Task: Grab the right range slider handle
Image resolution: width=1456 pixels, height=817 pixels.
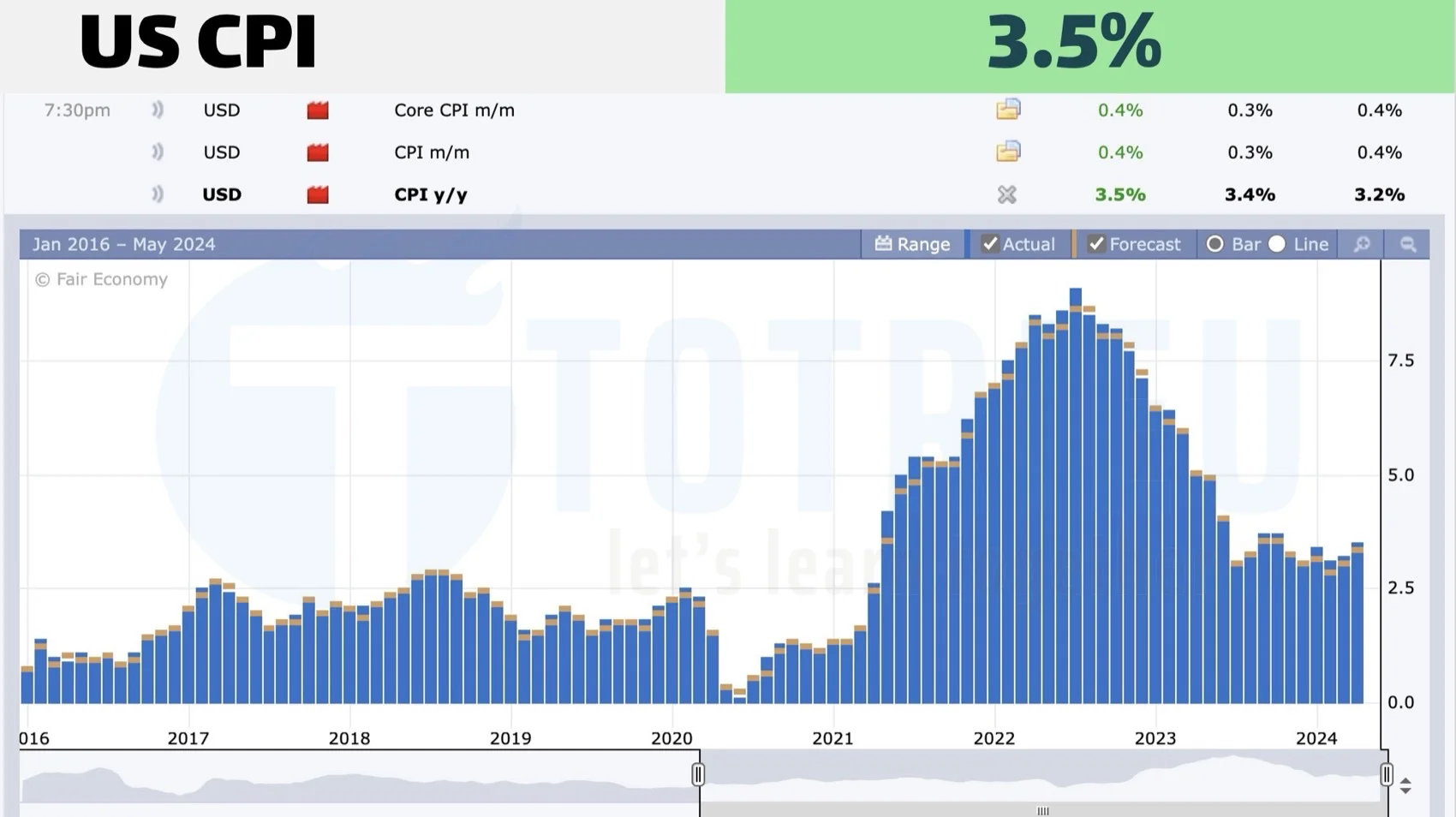Action: point(1387,774)
